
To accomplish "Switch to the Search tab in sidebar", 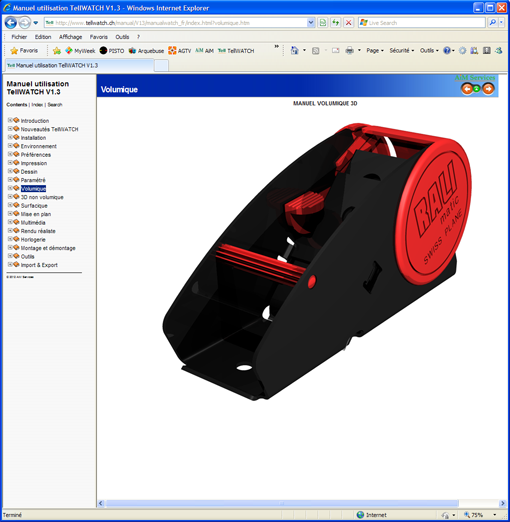I will (x=55, y=105).
